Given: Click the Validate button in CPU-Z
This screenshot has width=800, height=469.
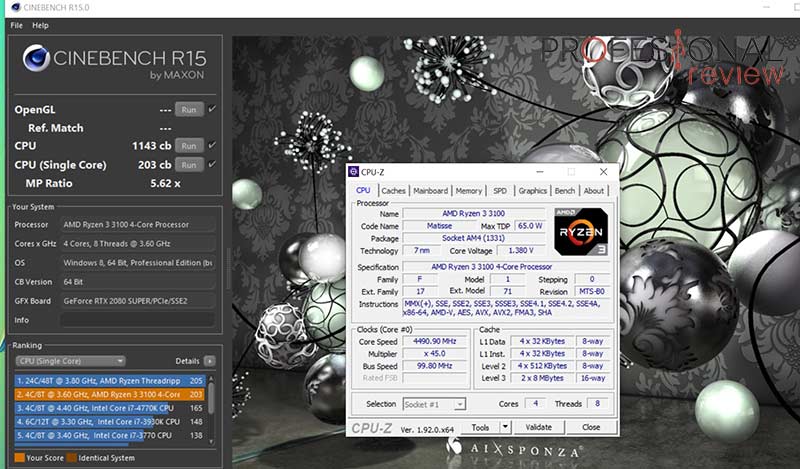Looking at the screenshot, I should [539, 427].
